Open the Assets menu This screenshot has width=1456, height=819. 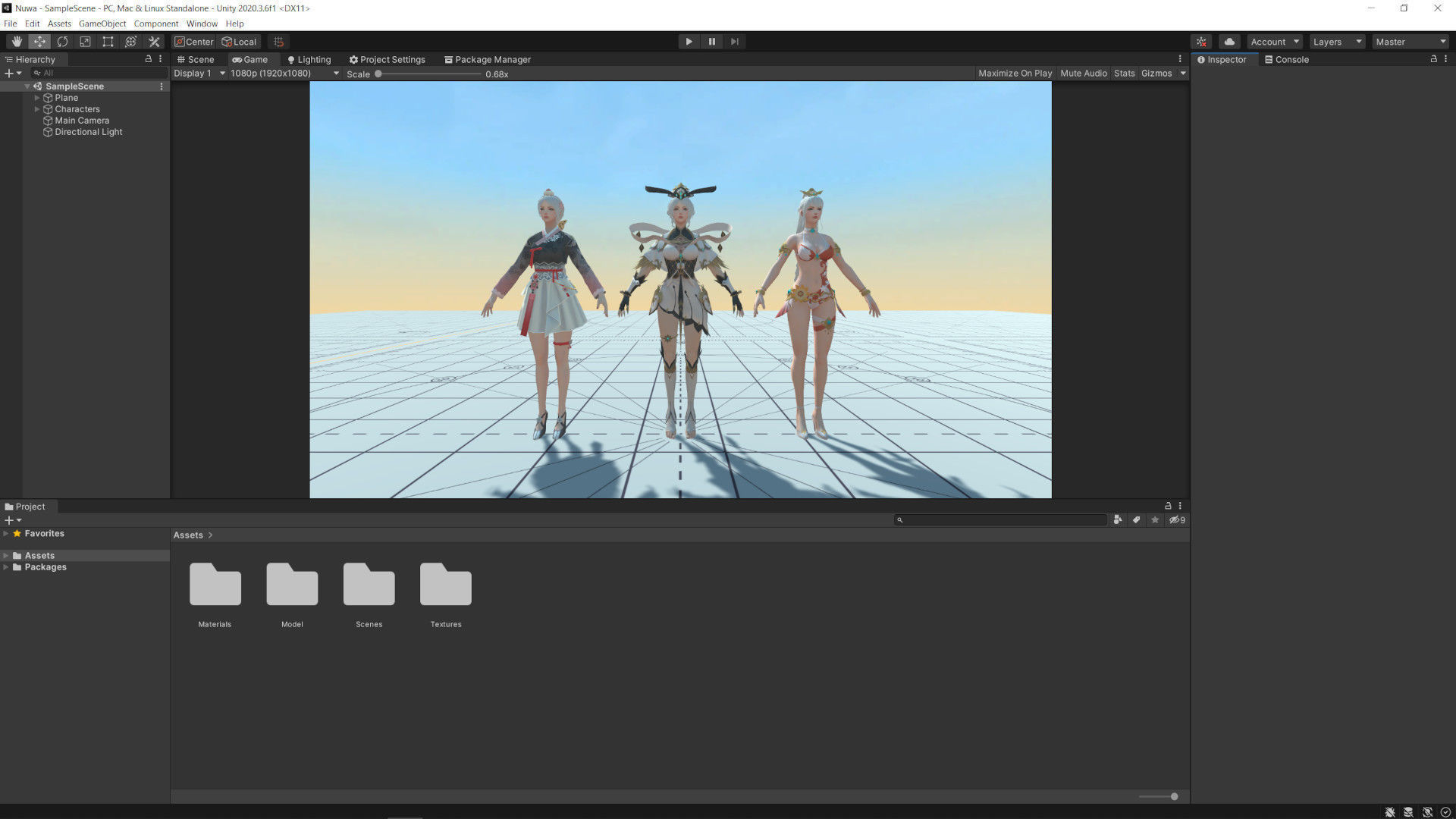point(59,24)
